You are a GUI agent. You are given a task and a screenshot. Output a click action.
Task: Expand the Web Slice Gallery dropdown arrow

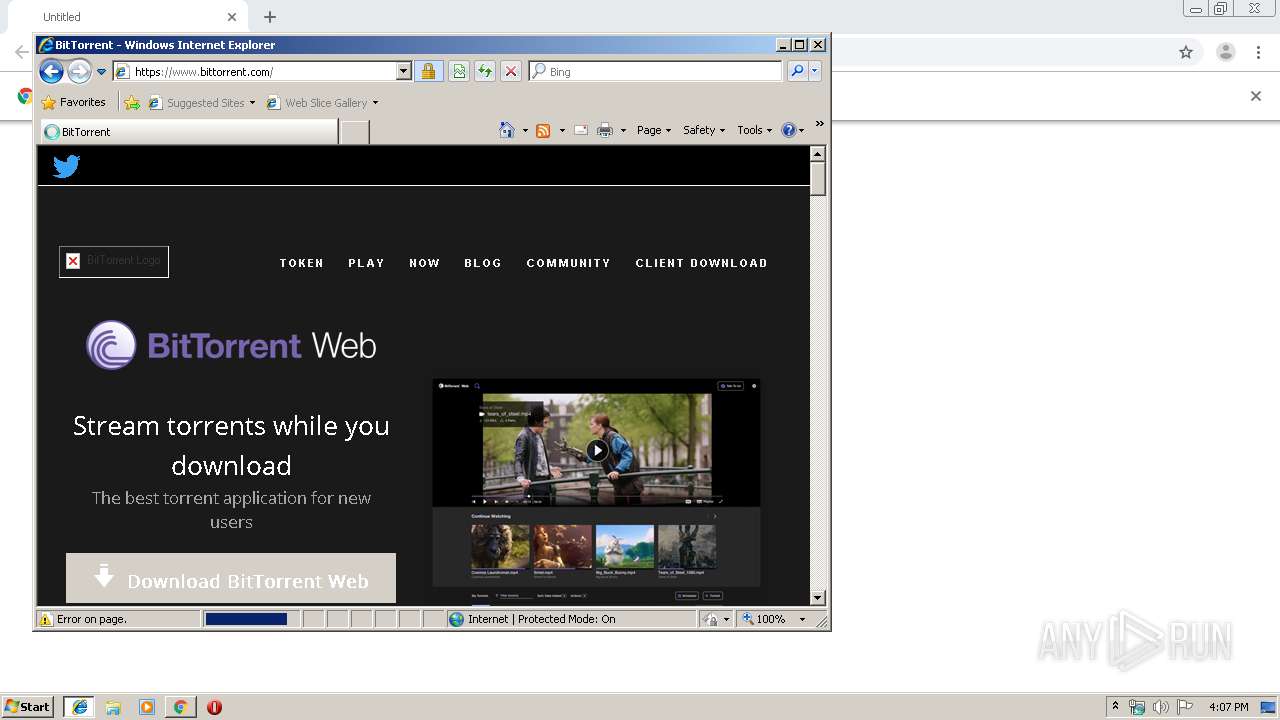pyautogui.click(x=375, y=103)
